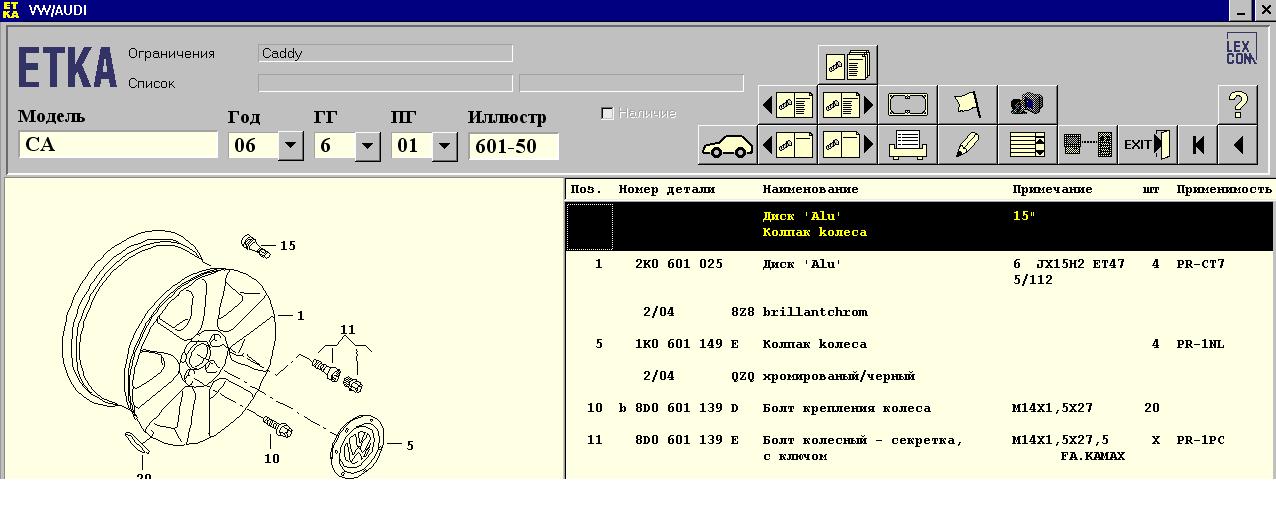1276x525 pixels.
Task: Click the 6 JX15H2 ET47 note
Action: (x=1068, y=264)
